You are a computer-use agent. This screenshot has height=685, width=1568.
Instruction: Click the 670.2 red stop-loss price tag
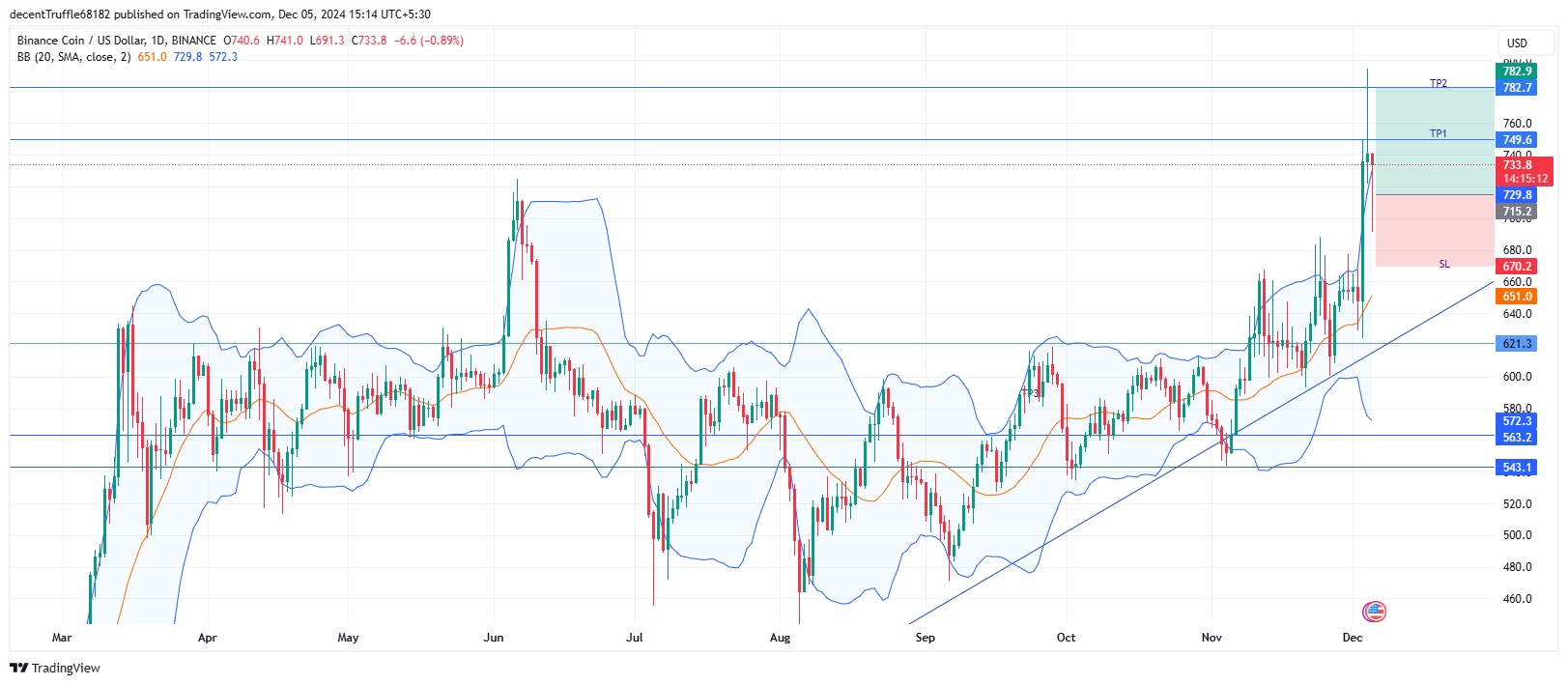1517,267
